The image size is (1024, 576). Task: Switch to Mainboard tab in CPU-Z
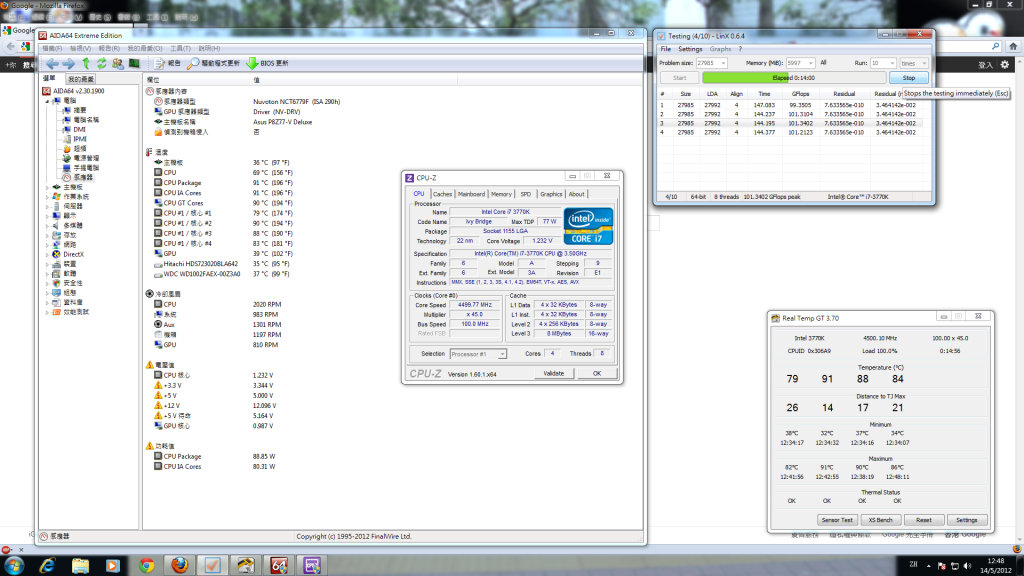click(x=471, y=194)
